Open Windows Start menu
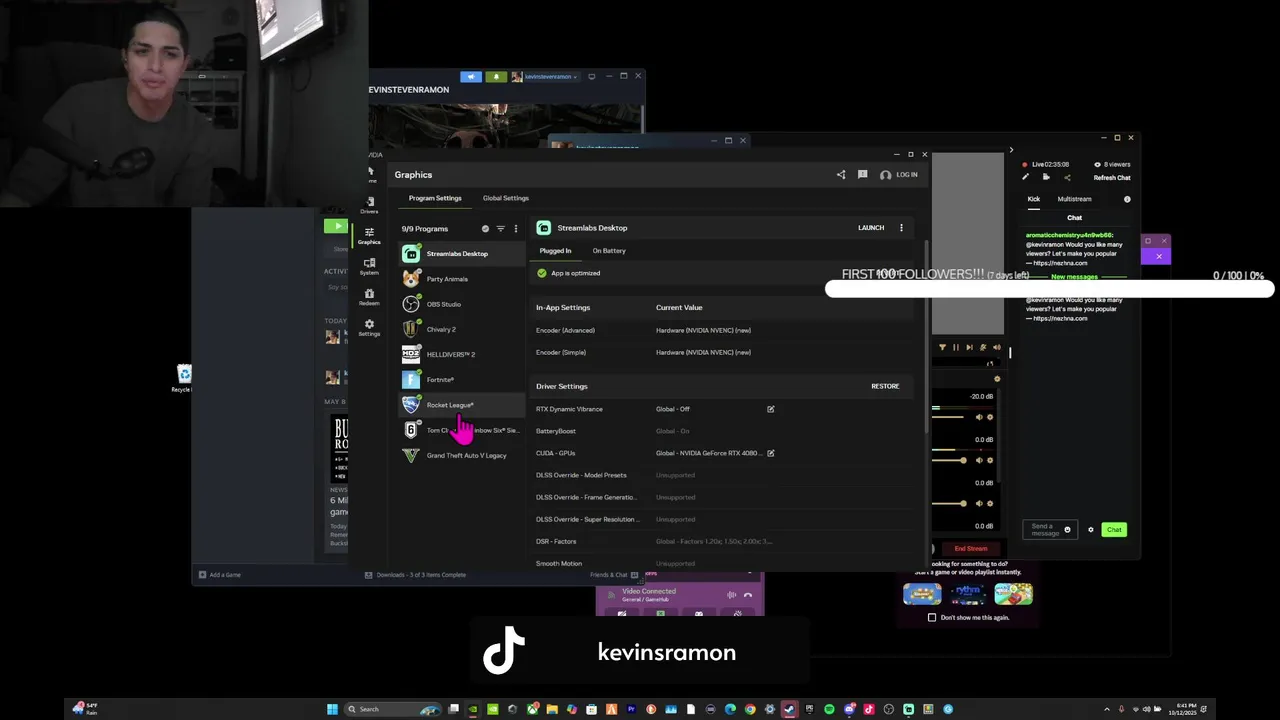This screenshot has height=720, width=1280. pyautogui.click(x=332, y=709)
